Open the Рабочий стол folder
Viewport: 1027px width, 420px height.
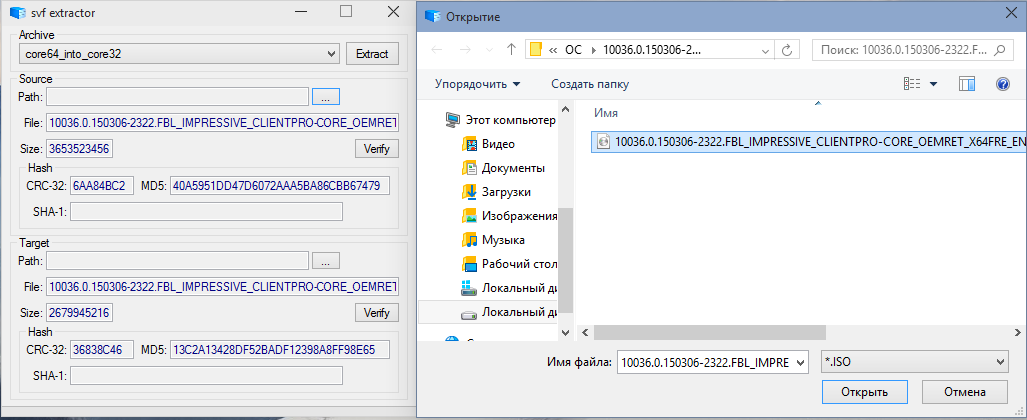tap(509, 265)
